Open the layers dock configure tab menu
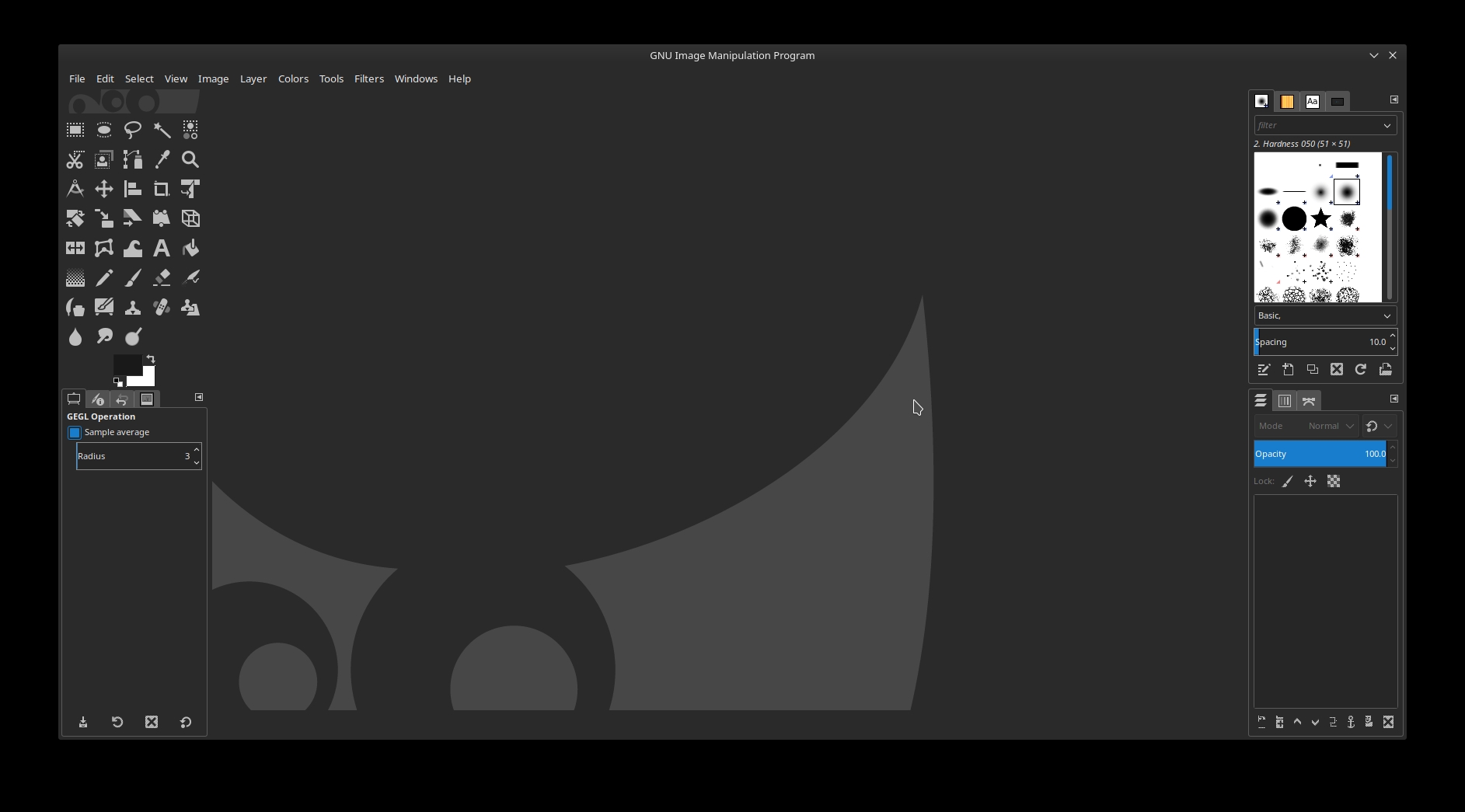 point(1394,399)
